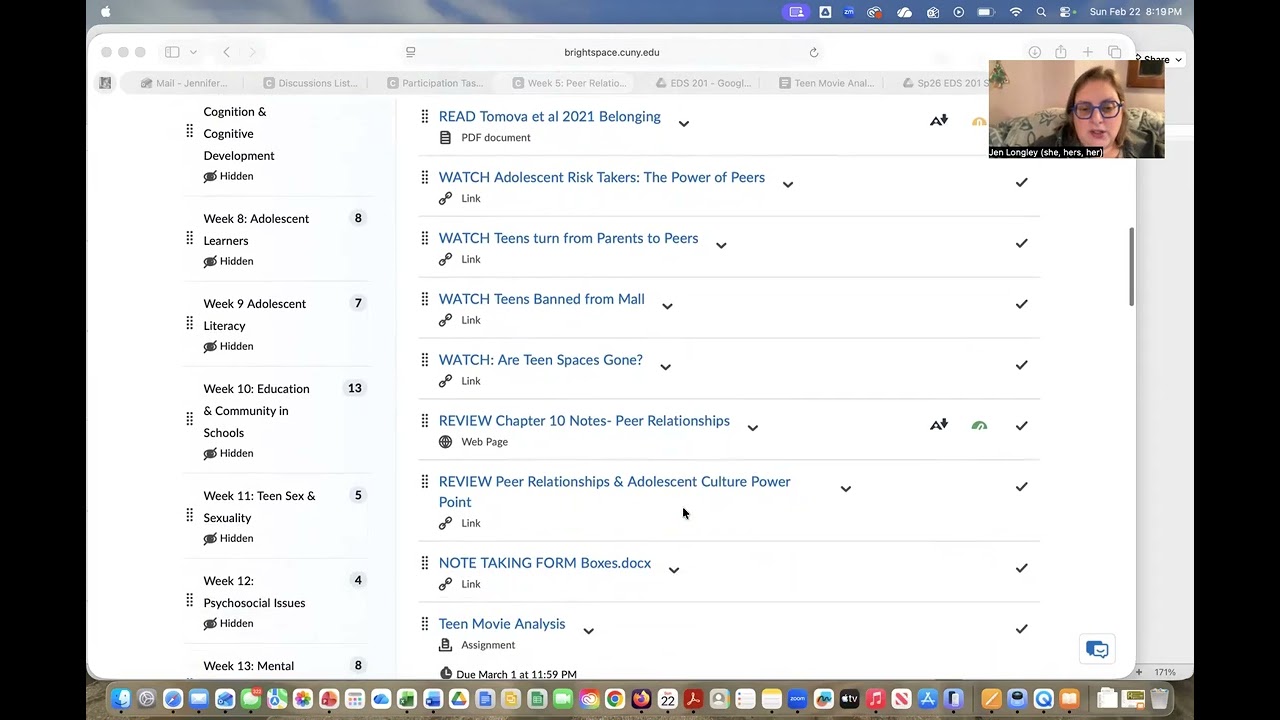Viewport: 1280px width, 720px height.
Task: Click the alternative formats icon for Tomova reading
Action: (x=939, y=121)
